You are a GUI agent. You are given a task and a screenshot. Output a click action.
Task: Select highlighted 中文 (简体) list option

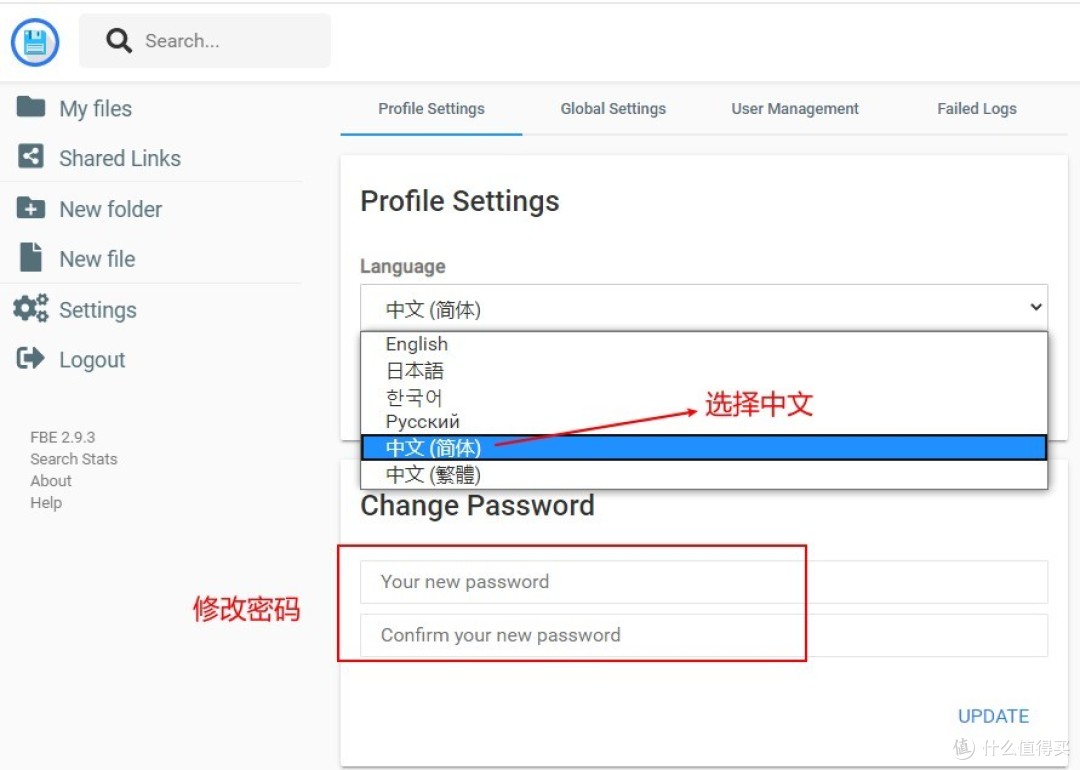[704, 448]
